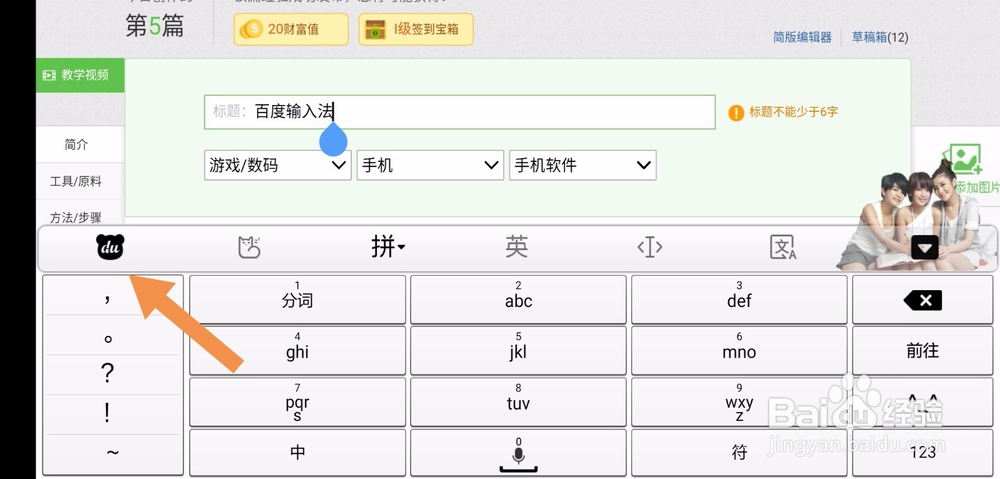Screen dimensions: 1000x479
Task: Tap the 前往 go key
Action: click(923, 351)
